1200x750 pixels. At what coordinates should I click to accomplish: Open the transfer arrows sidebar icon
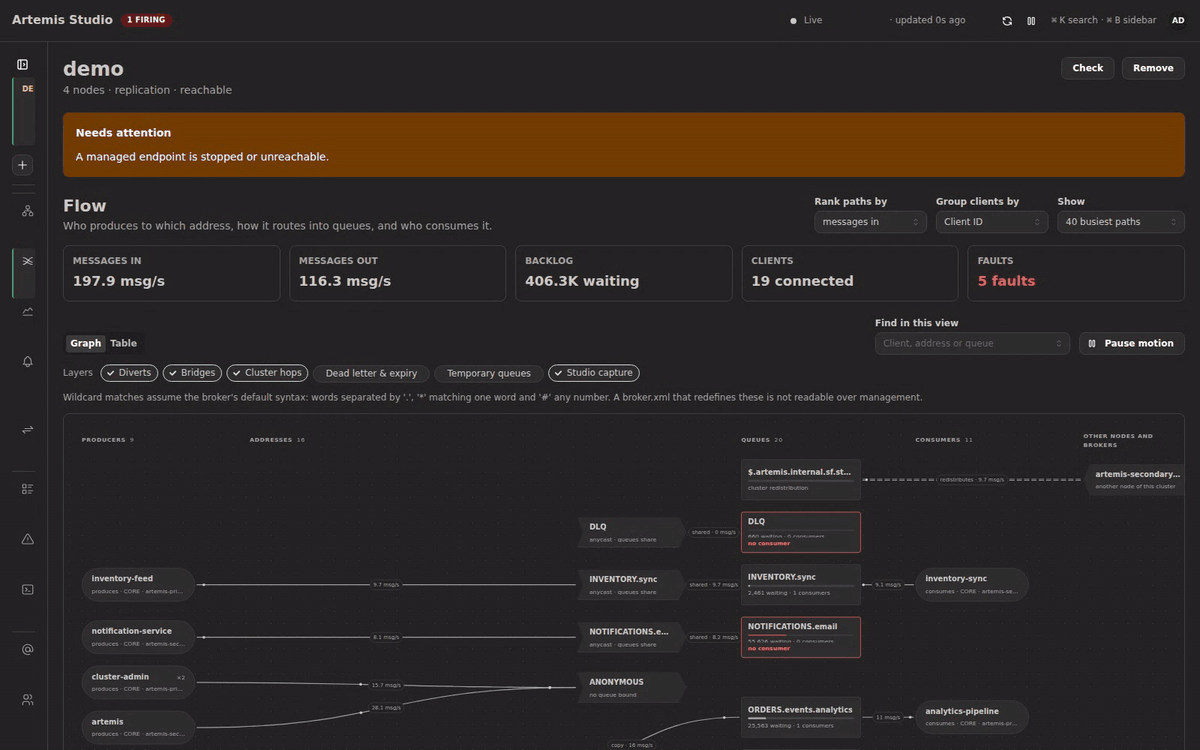tap(28, 429)
